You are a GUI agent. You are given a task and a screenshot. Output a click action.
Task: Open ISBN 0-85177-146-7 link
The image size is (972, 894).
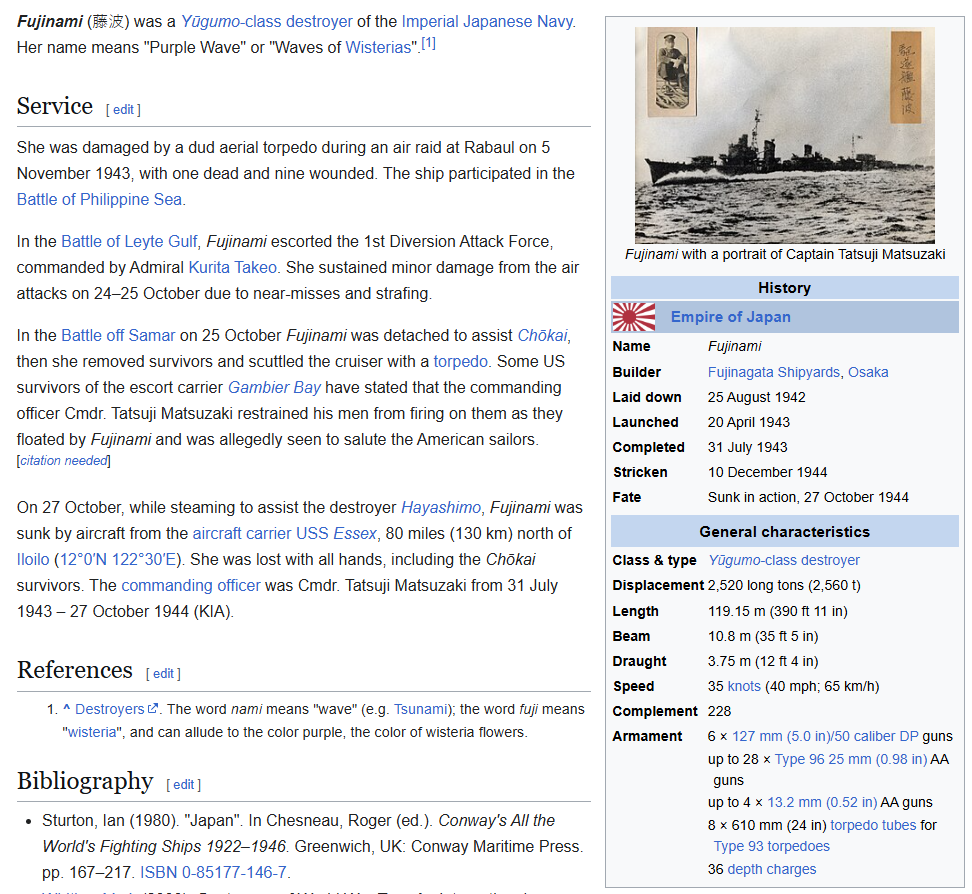point(213,873)
